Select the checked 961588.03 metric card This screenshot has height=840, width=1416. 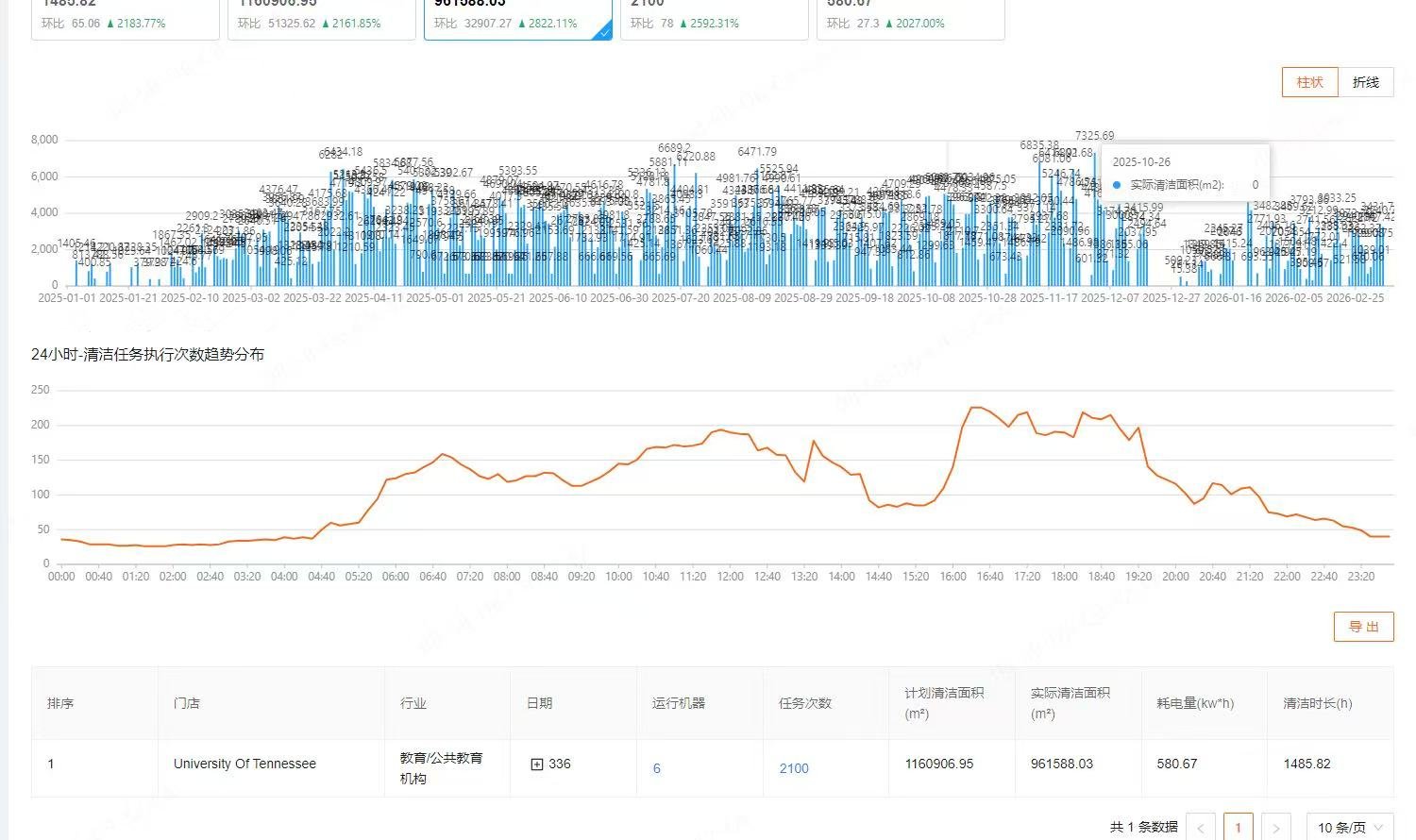[x=518, y=19]
